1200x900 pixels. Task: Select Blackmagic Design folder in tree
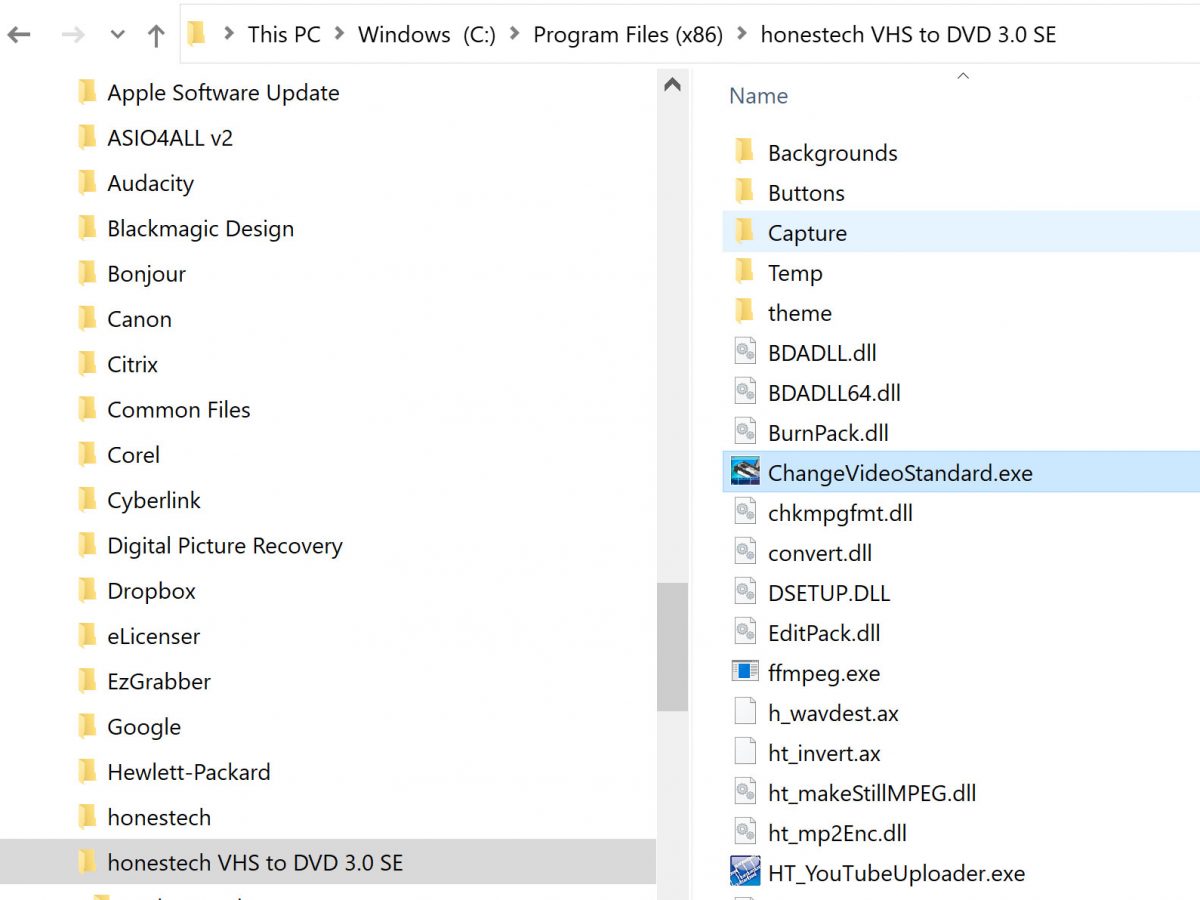pos(200,228)
